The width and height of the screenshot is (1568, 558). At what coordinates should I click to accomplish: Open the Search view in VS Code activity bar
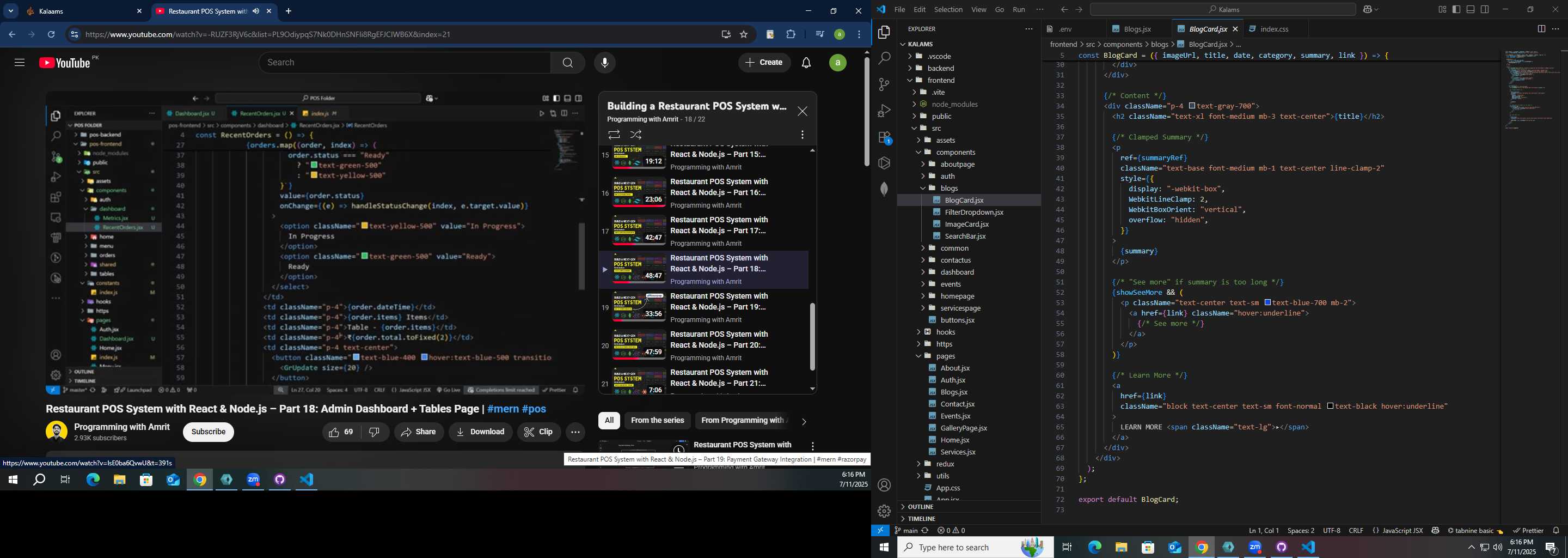tap(884, 58)
